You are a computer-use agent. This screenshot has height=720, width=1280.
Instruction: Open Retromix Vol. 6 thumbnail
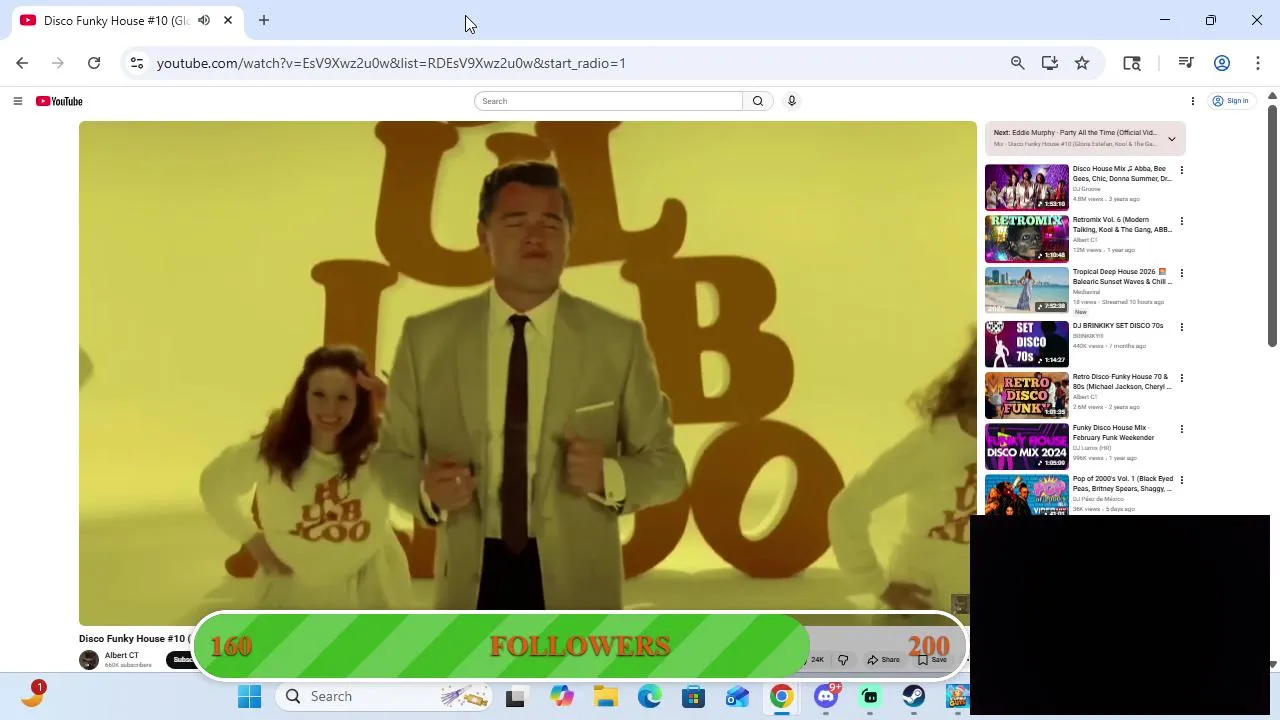1027,238
